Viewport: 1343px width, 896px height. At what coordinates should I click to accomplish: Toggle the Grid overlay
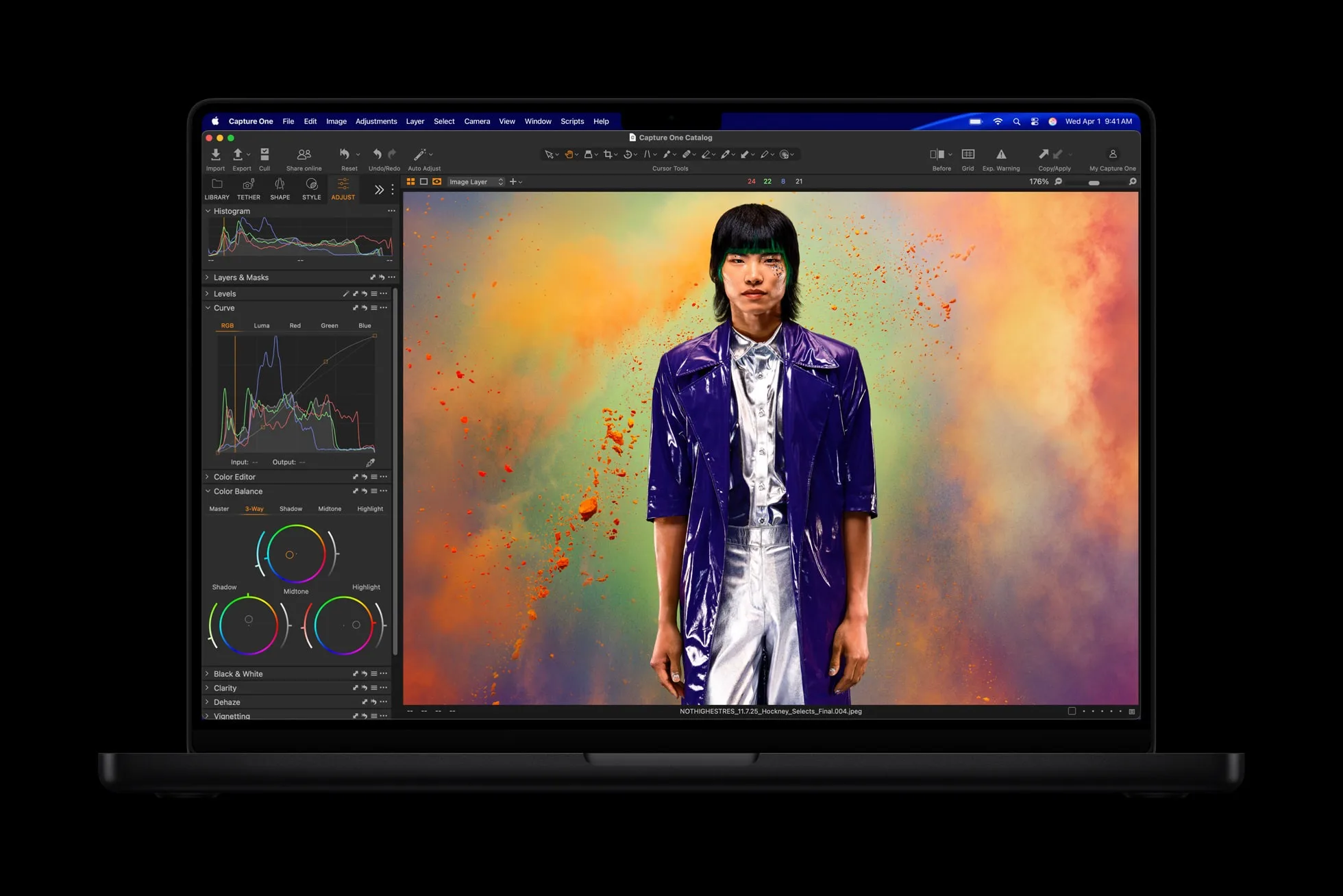coord(968,155)
